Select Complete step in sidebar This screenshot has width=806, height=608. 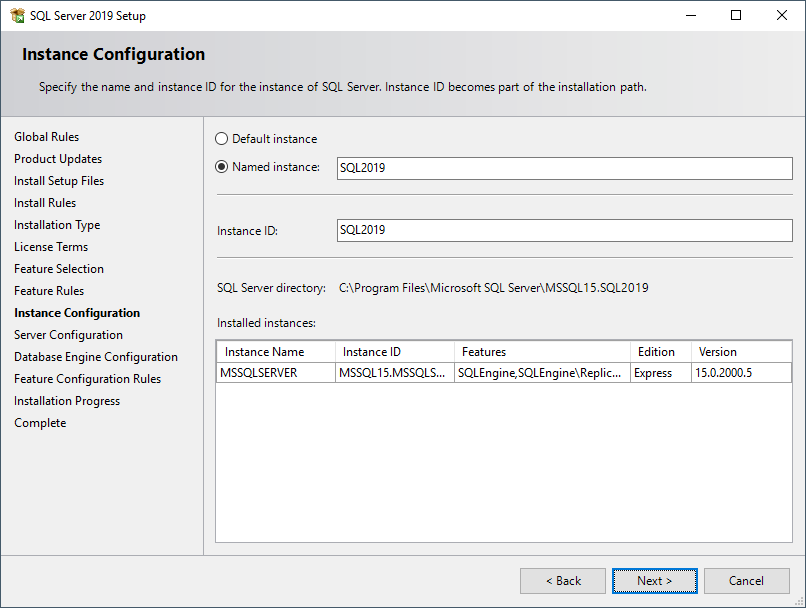coord(40,423)
